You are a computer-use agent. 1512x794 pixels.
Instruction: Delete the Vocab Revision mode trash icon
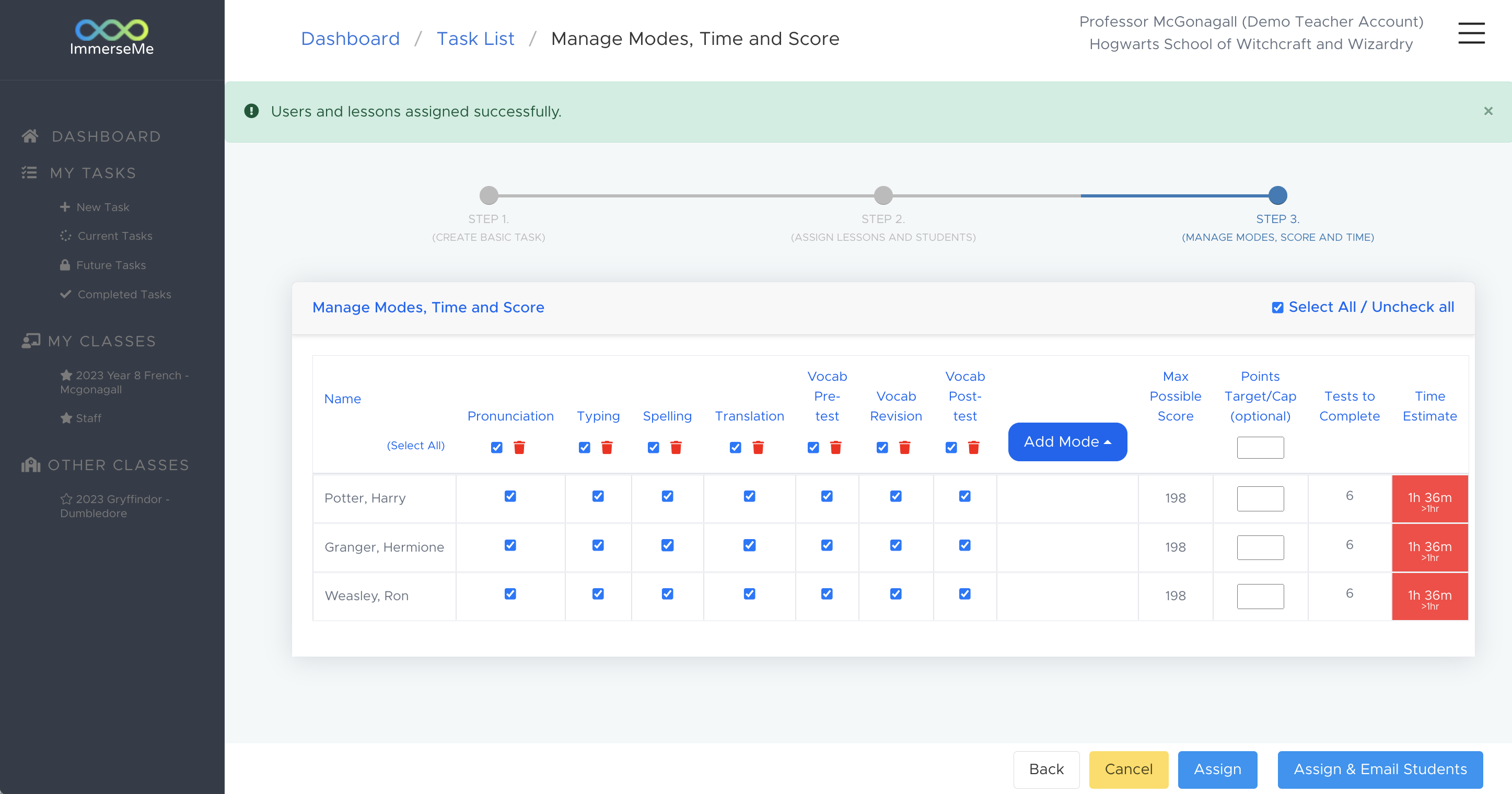(x=904, y=447)
